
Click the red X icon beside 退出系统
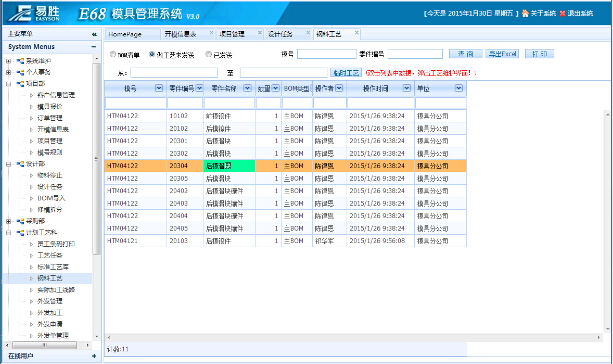tap(563, 13)
